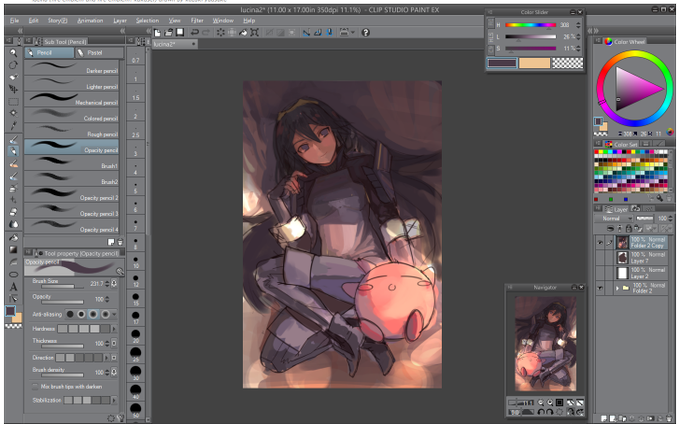Image resolution: width=680 pixels, height=424 pixels.
Task: Select the Eraser tool
Action: pos(13,212)
